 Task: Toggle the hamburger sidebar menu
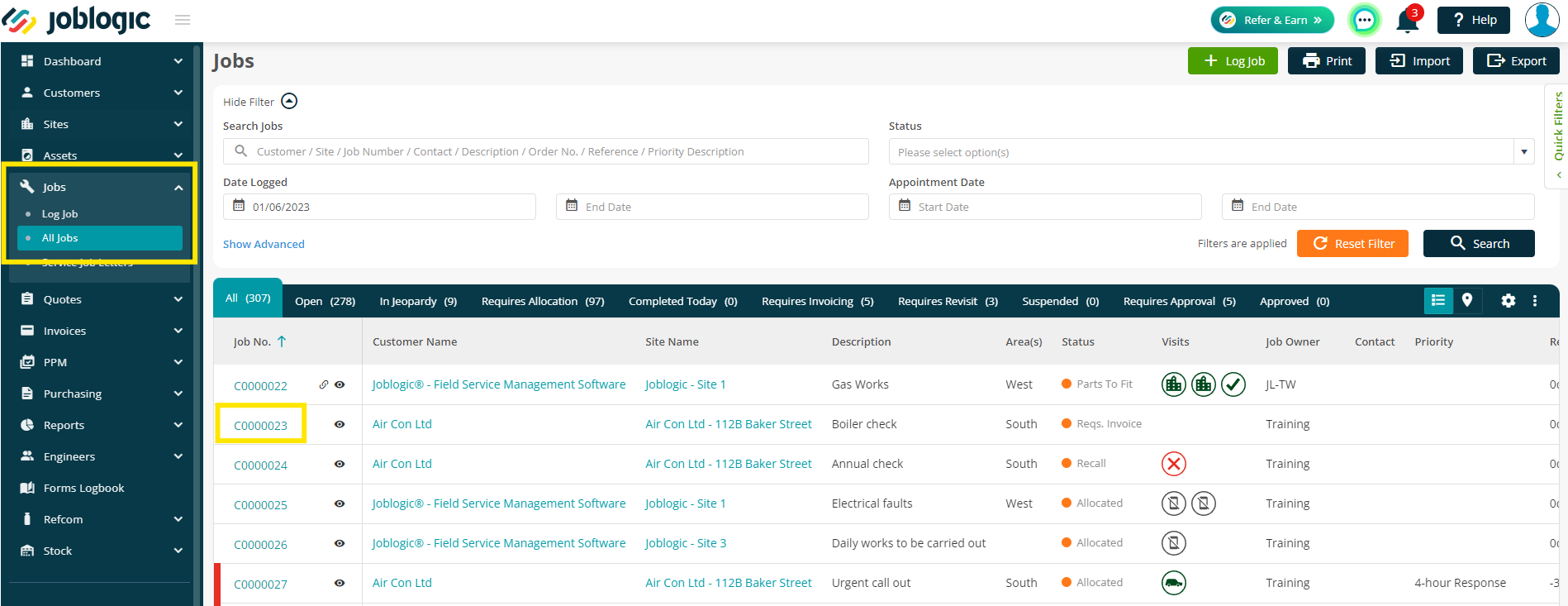click(183, 20)
